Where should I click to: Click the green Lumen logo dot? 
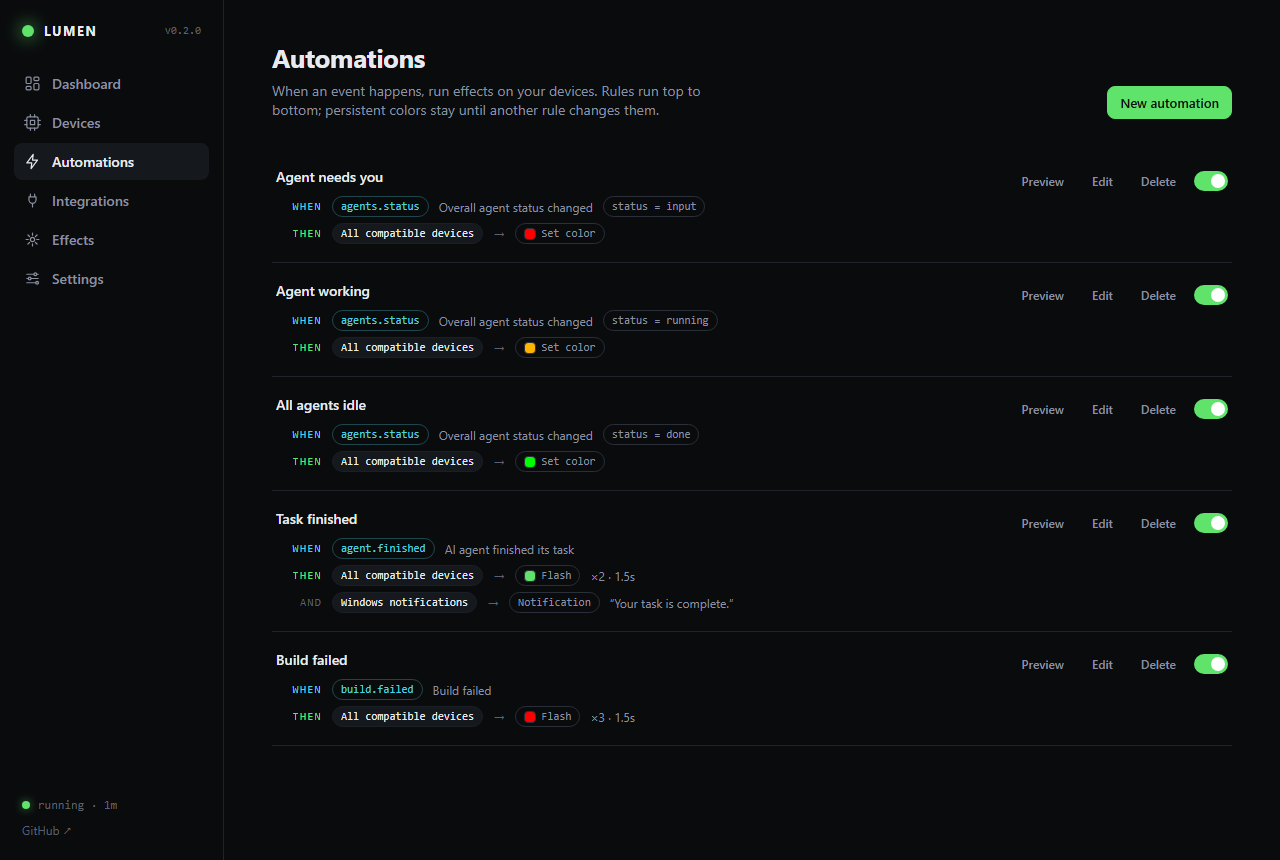[28, 31]
